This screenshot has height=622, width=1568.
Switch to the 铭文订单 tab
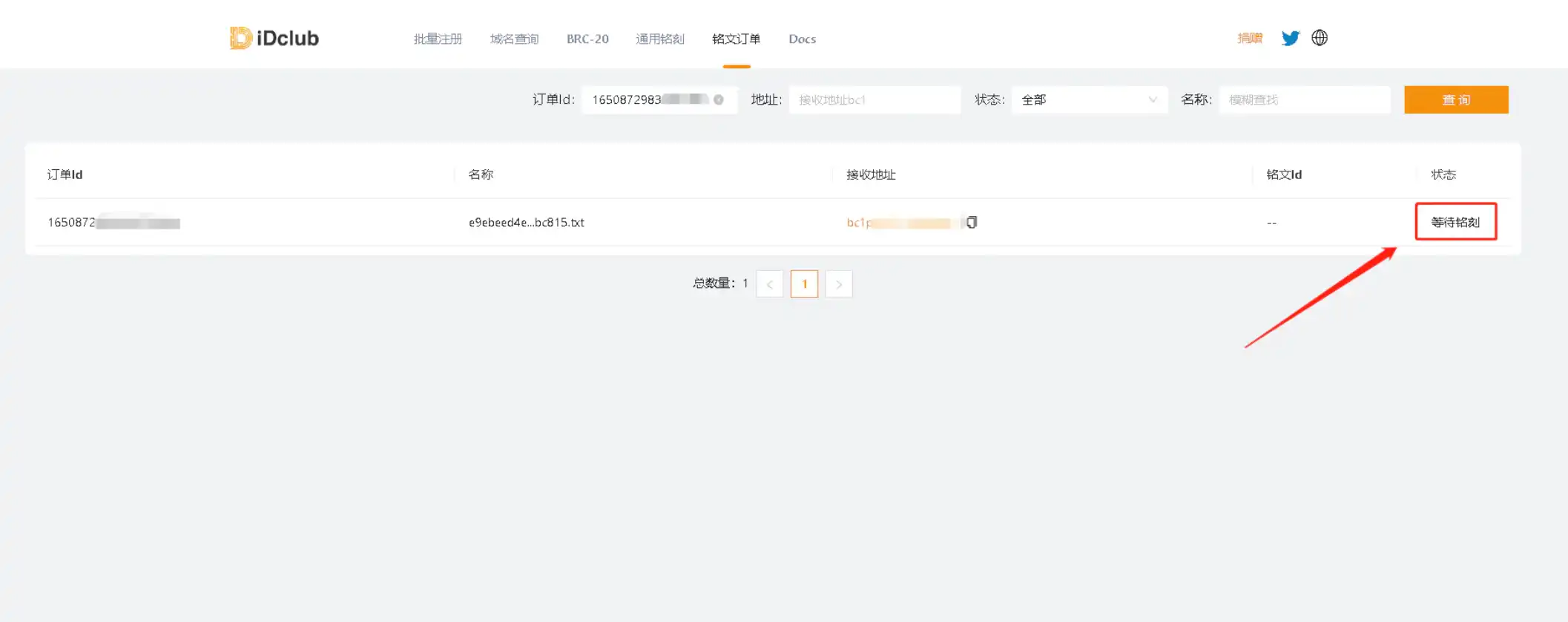(x=736, y=39)
